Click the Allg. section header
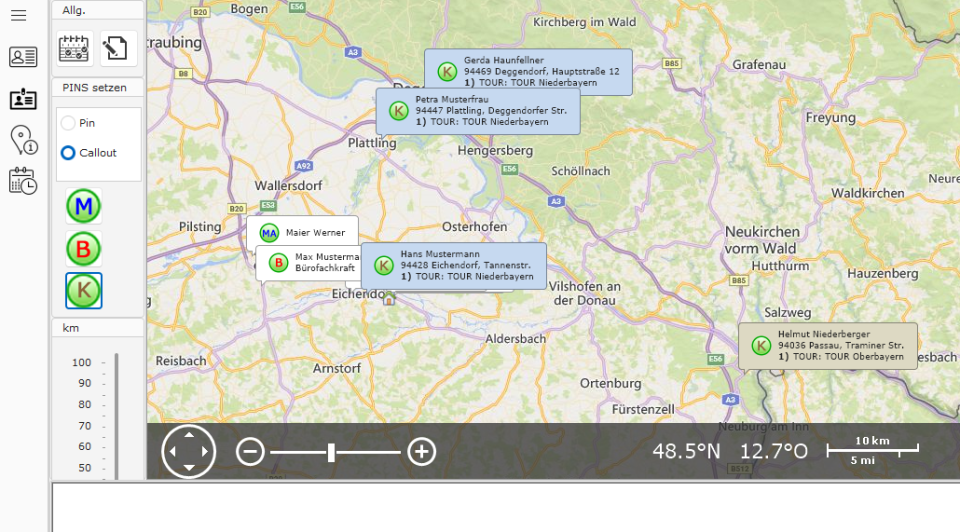Image resolution: width=960 pixels, height=532 pixels. click(x=97, y=9)
